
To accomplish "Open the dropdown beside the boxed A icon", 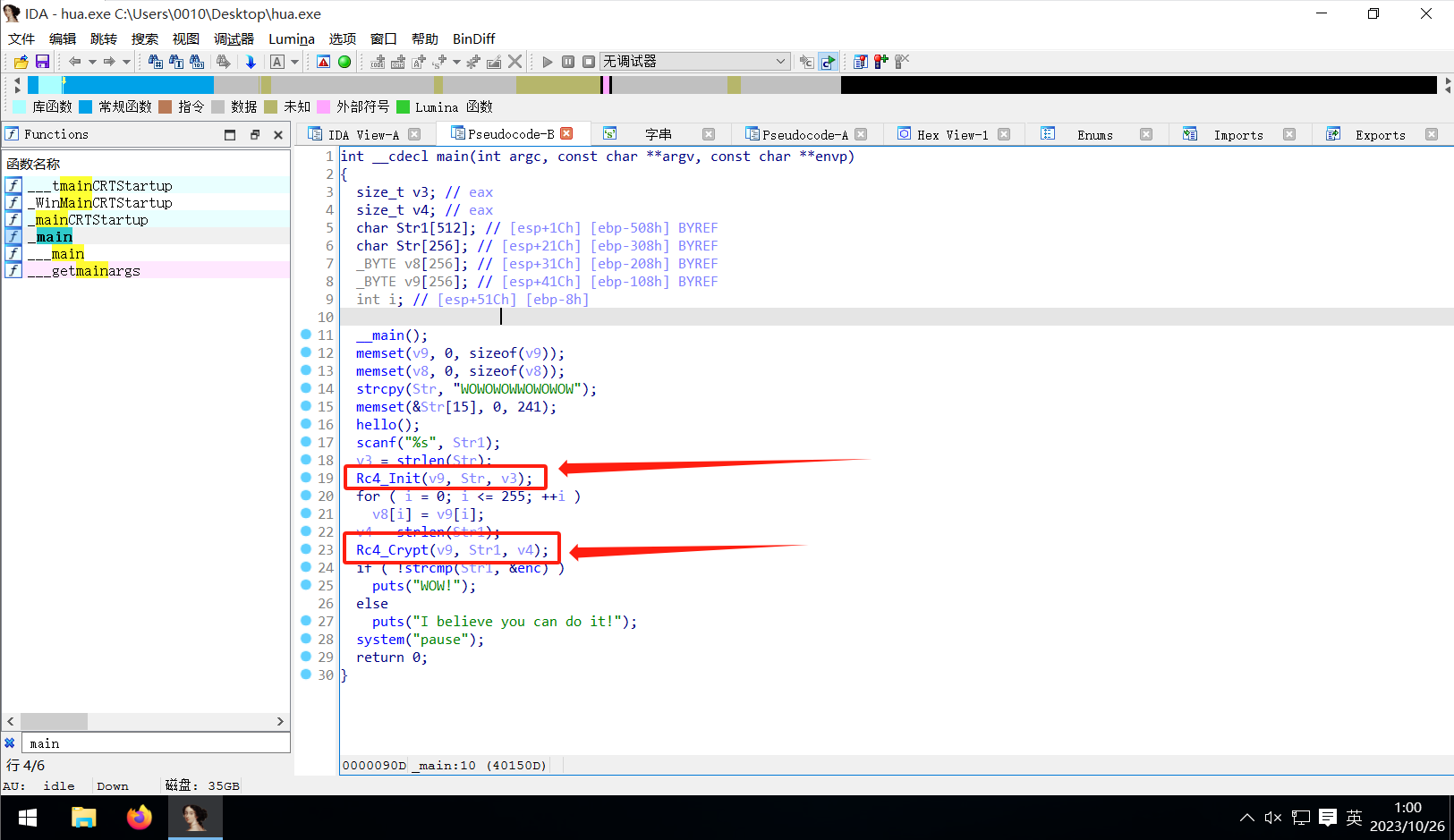I will tap(294, 62).
